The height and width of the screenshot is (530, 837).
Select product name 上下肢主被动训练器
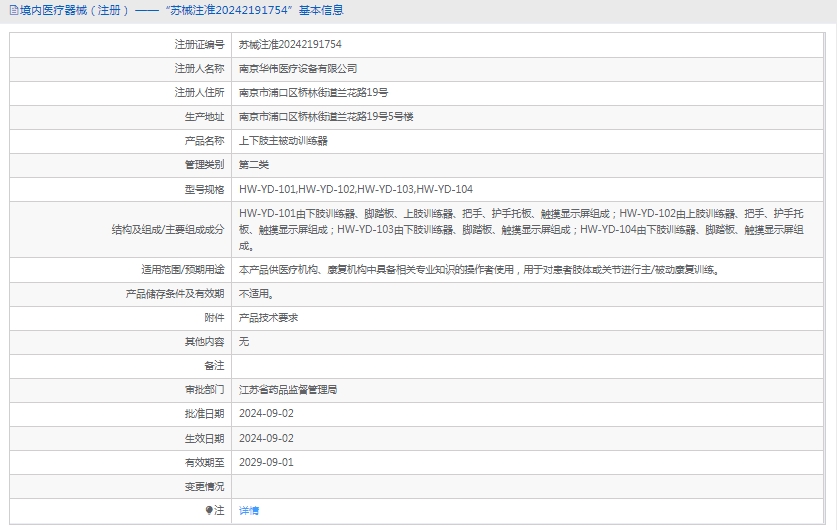[x=283, y=141]
